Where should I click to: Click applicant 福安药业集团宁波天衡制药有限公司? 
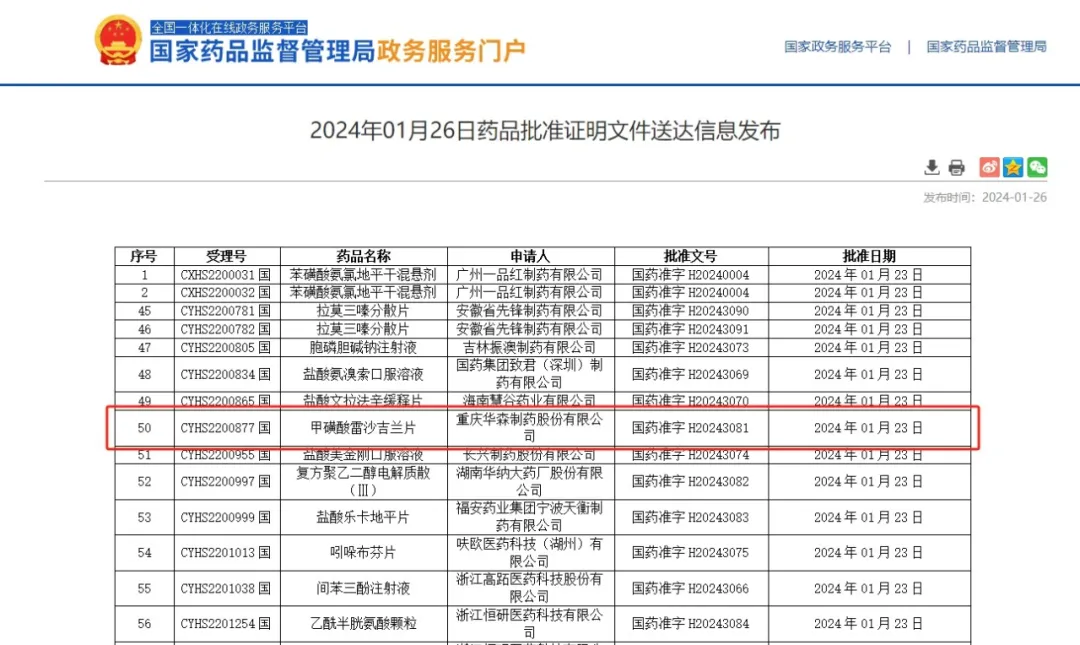point(530,517)
